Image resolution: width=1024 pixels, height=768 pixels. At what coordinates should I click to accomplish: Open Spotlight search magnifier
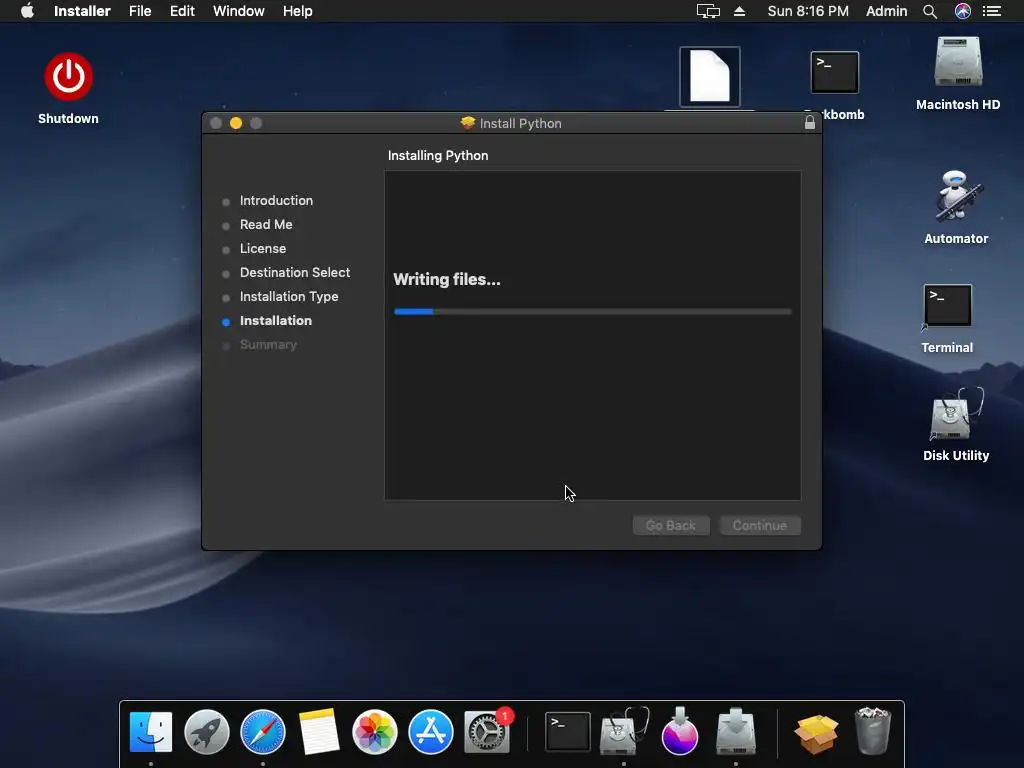tap(930, 11)
